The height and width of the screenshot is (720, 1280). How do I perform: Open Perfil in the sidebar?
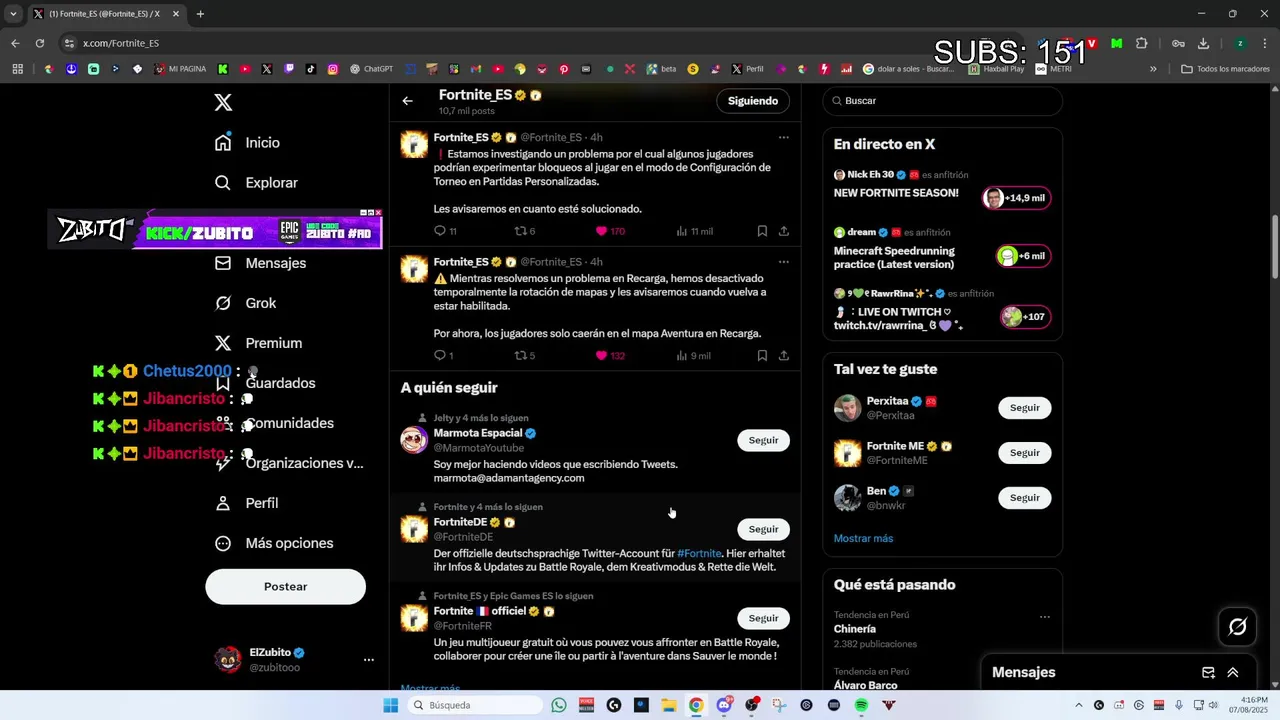coord(247,503)
